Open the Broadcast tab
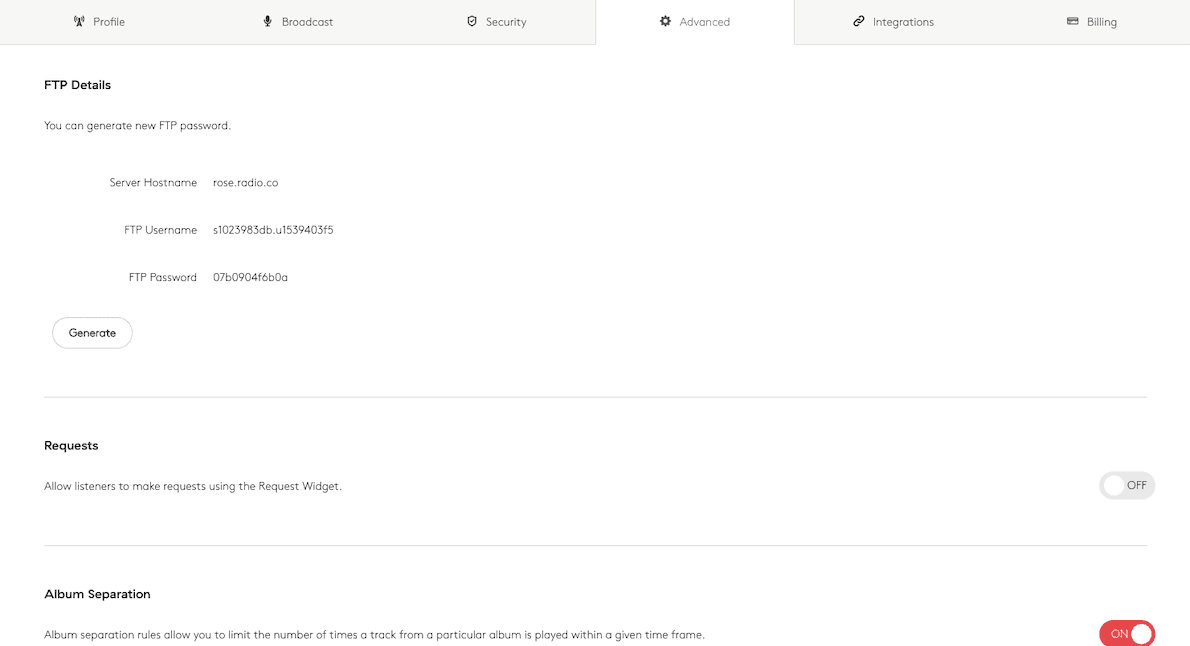The image size is (1190, 646). [x=307, y=22]
